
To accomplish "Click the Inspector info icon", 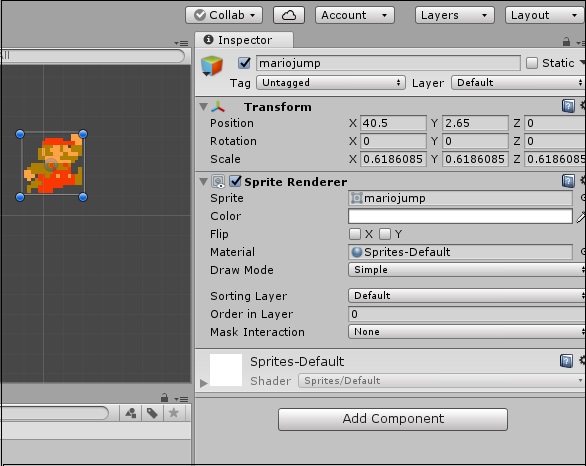I will tap(209, 39).
